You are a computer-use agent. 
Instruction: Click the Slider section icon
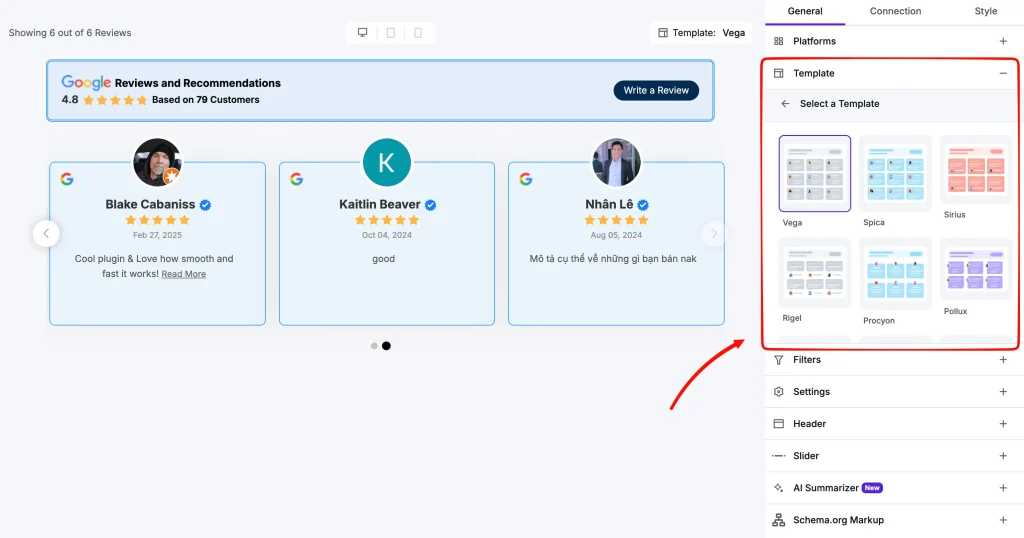pos(778,456)
